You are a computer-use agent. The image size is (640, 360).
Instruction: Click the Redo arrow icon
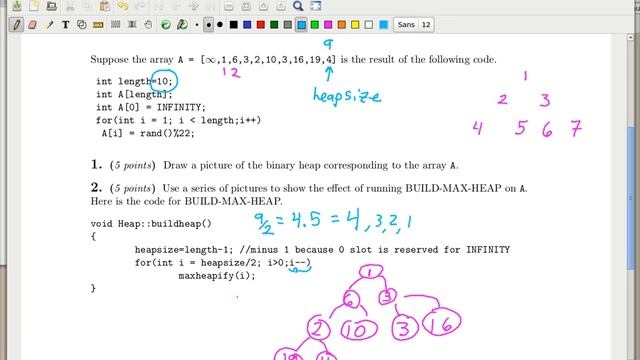tap(140, 6)
